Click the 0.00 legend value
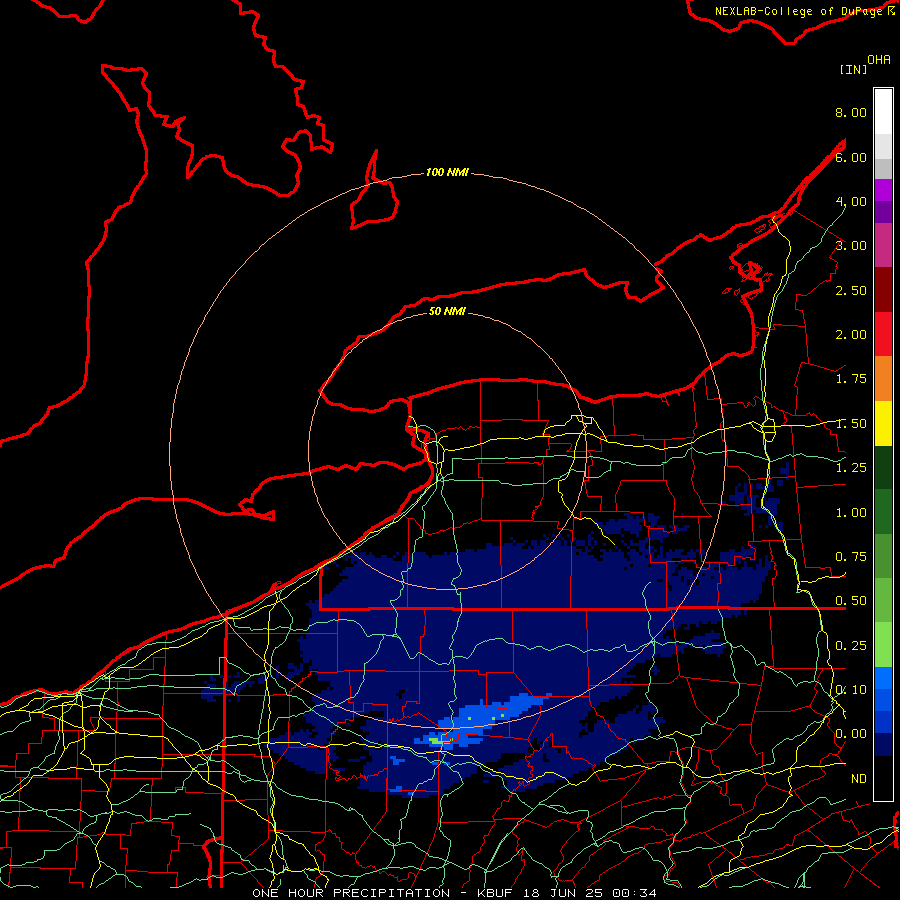This screenshot has width=900, height=900. [x=851, y=734]
